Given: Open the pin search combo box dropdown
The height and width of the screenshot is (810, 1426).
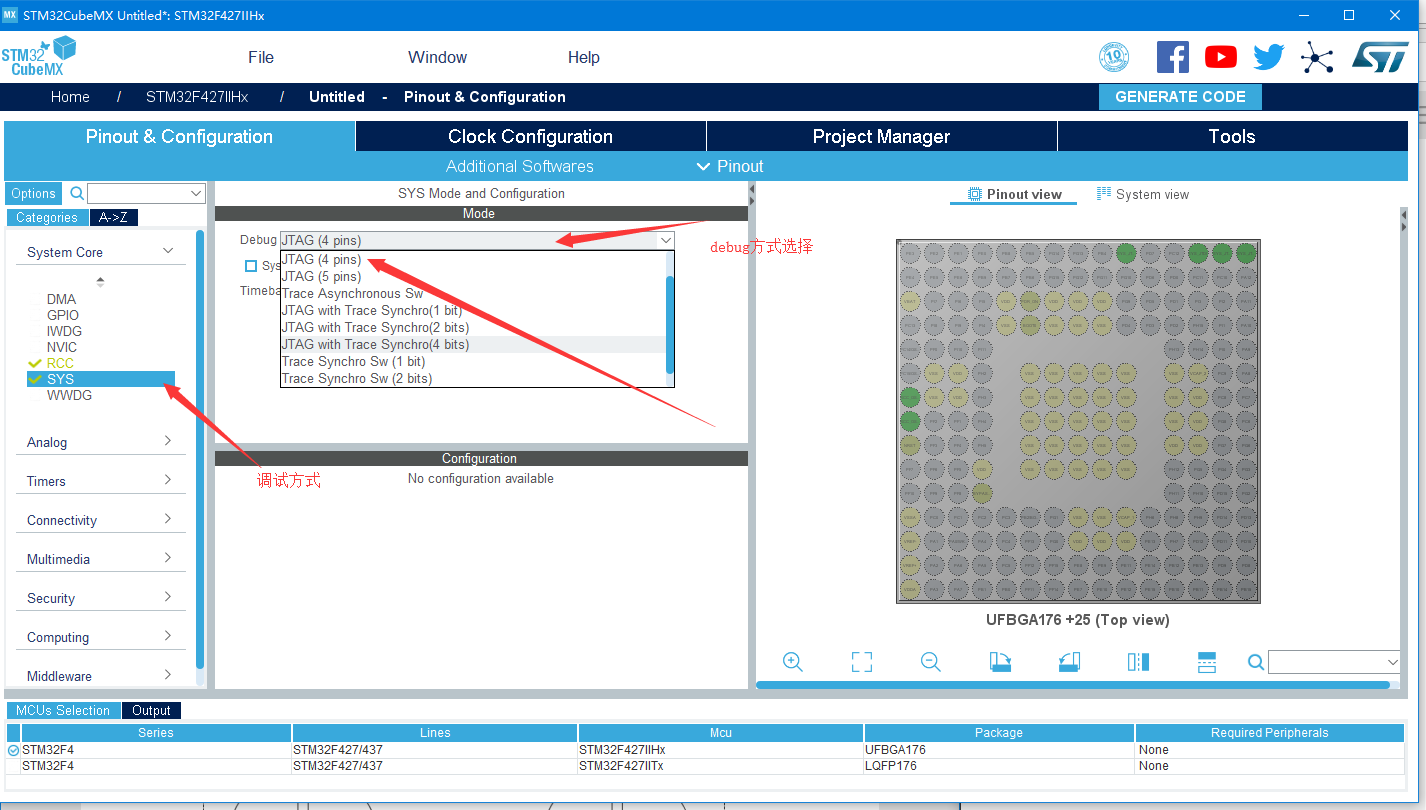Looking at the screenshot, I should click(x=1393, y=662).
